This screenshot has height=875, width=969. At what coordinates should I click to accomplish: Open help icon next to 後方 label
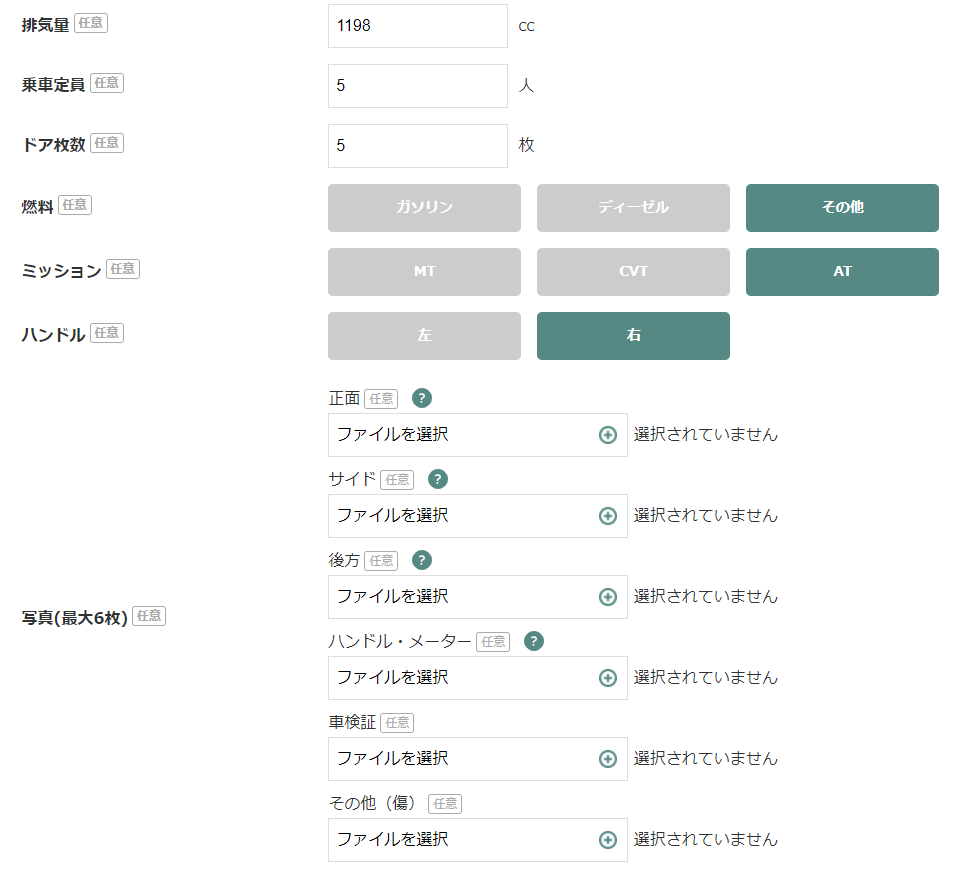click(421, 560)
